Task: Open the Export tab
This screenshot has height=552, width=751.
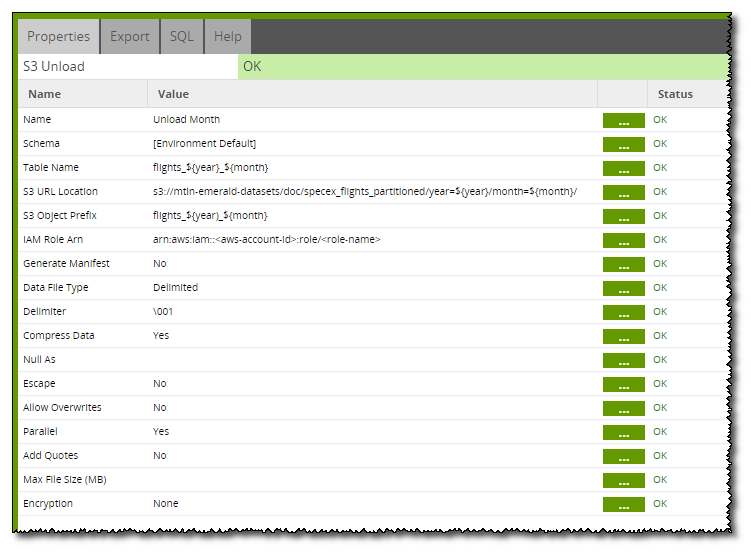Action: coord(130,36)
